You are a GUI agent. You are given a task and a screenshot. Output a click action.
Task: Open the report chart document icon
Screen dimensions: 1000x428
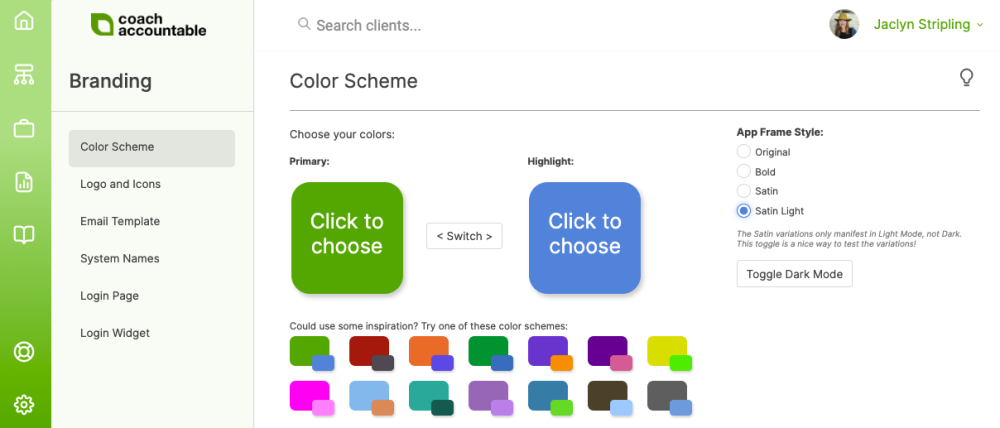pos(24,182)
